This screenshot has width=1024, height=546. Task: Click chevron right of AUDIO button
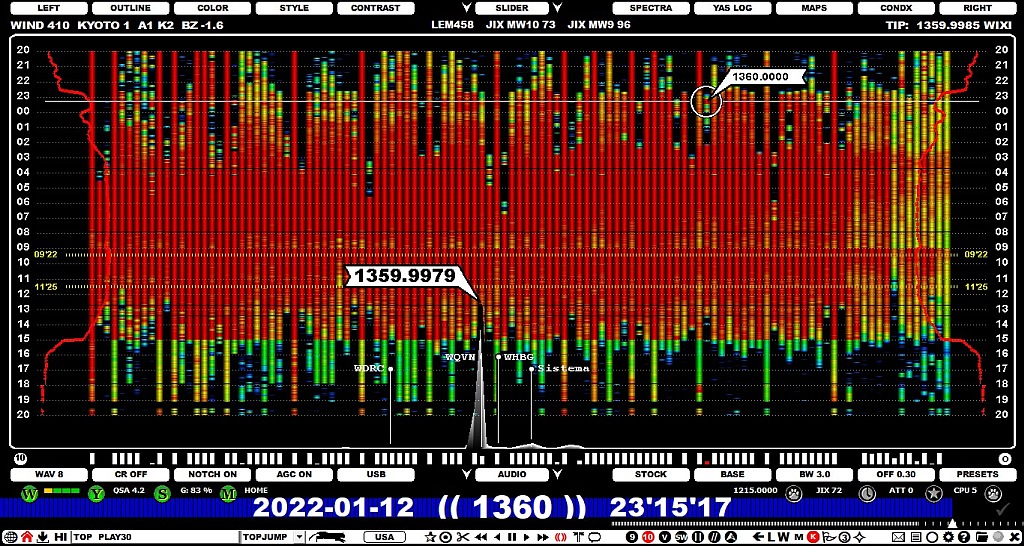coord(557,474)
